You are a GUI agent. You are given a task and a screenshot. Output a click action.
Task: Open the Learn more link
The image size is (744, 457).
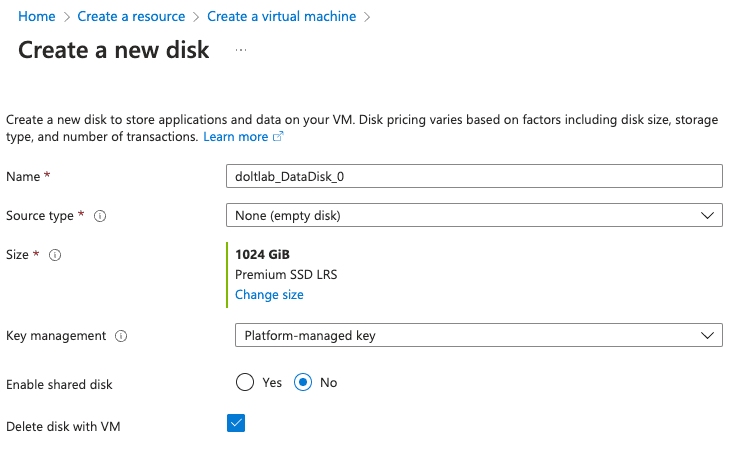tap(235, 137)
